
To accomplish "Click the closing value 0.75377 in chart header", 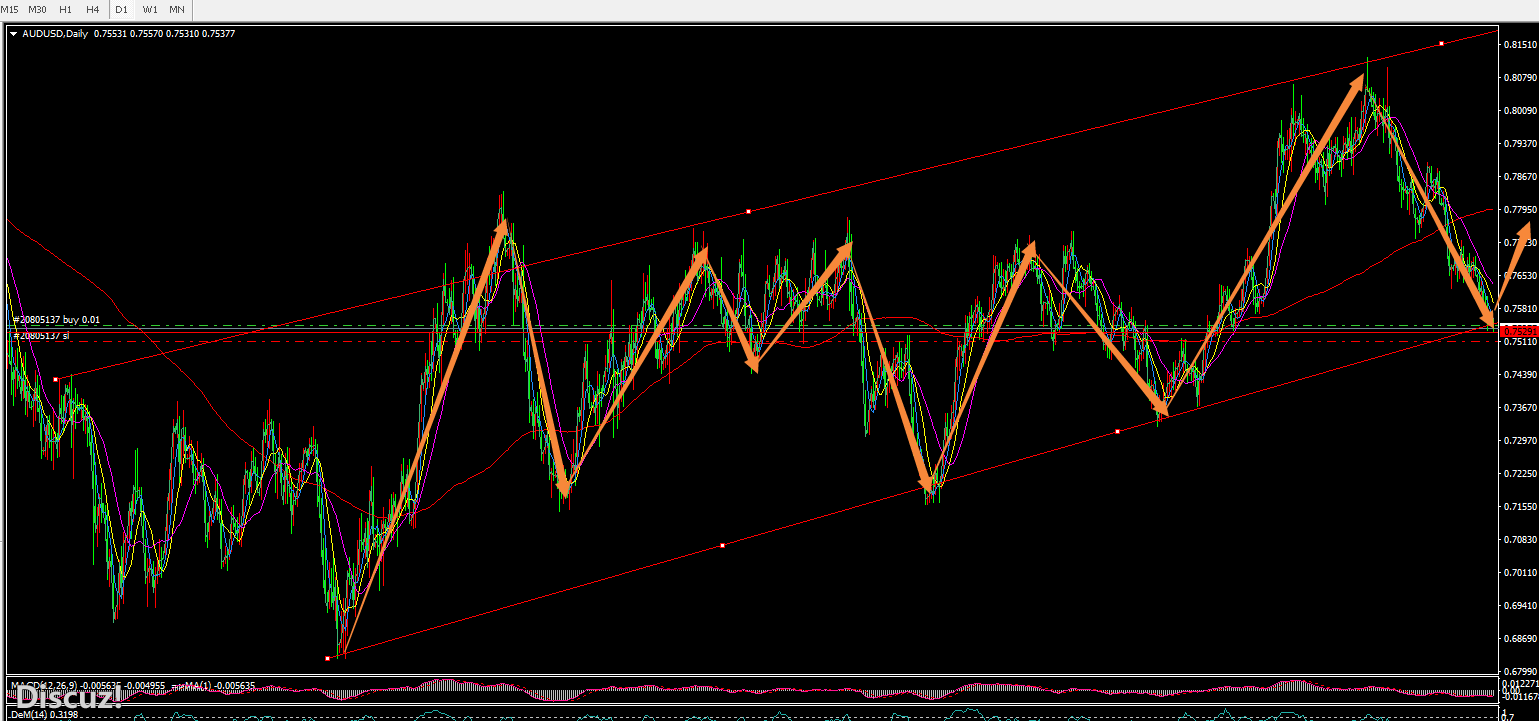I will pyautogui.click(x=218, y=33).
